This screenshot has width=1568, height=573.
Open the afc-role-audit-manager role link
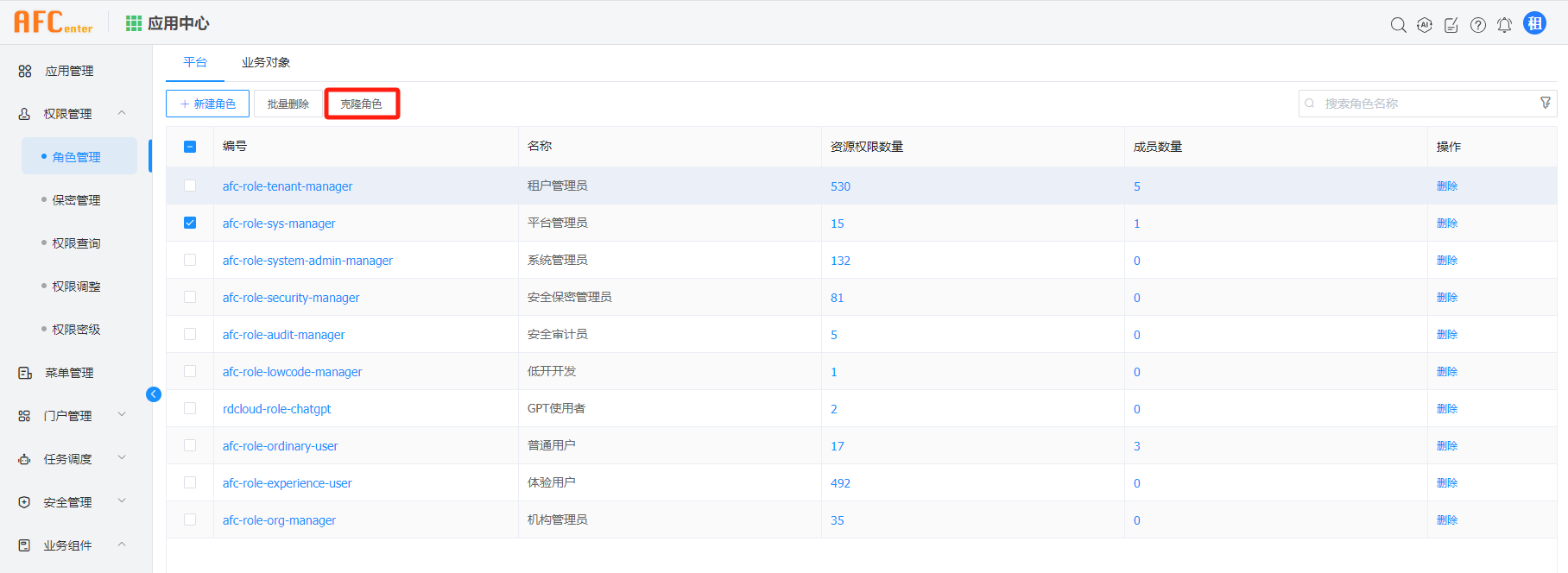pos(283,335)
